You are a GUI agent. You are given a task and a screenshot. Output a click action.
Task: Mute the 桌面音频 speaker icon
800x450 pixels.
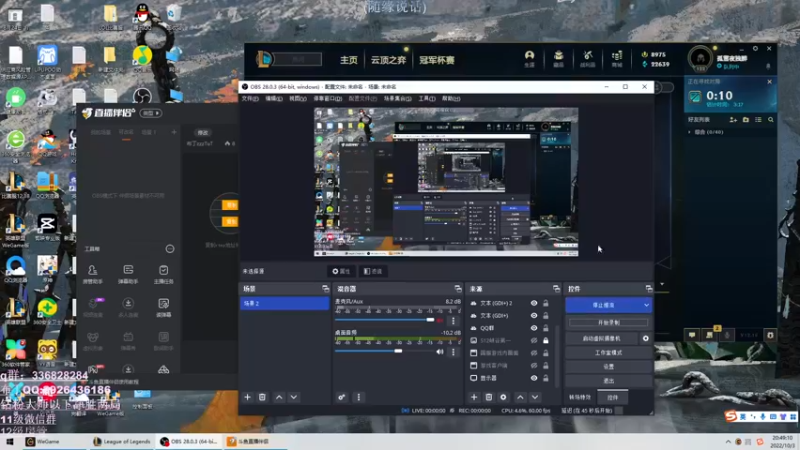click(440, 352)
